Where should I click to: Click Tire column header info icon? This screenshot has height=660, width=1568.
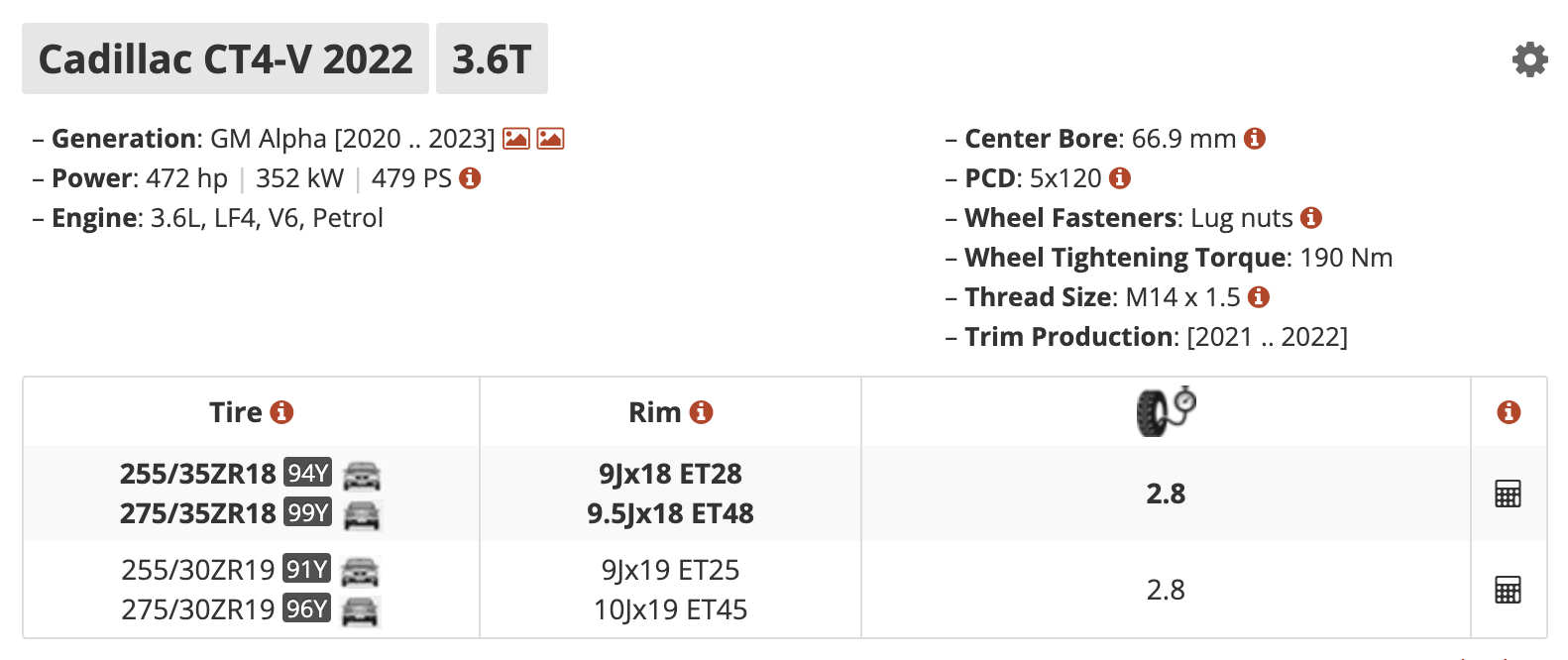coord(282,412)
